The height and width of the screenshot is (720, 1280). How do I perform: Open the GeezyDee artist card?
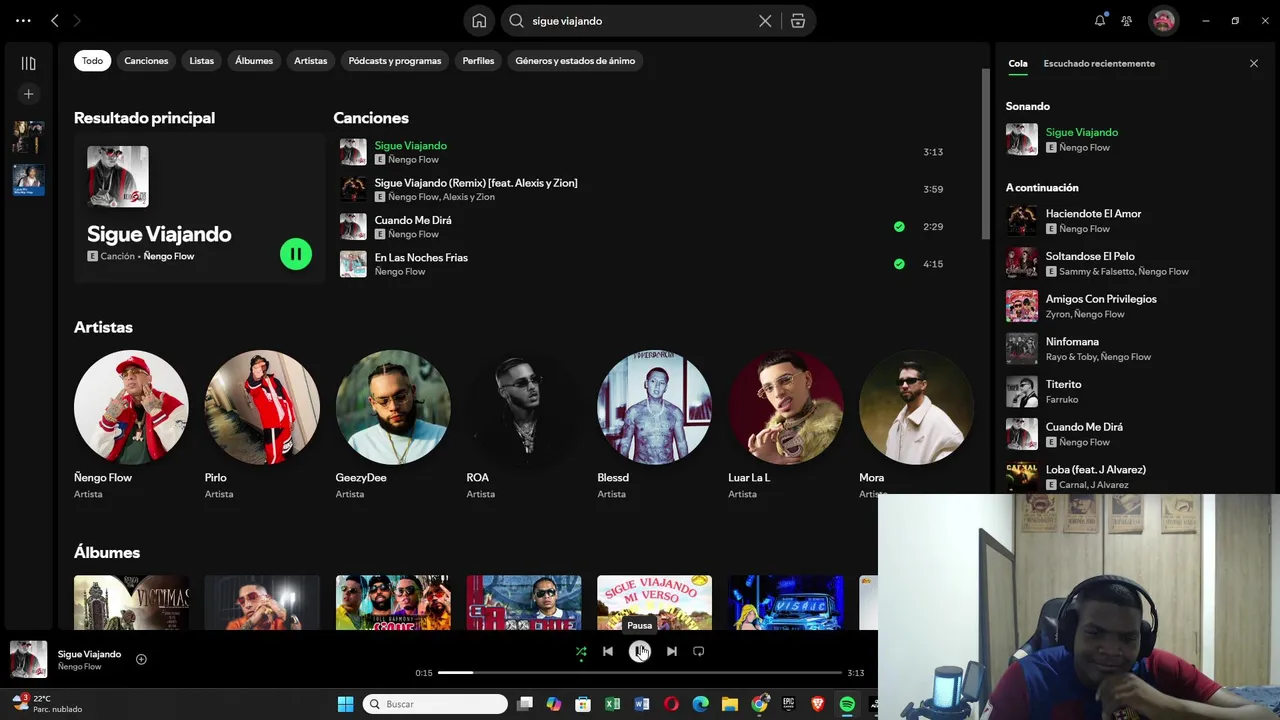393,425
